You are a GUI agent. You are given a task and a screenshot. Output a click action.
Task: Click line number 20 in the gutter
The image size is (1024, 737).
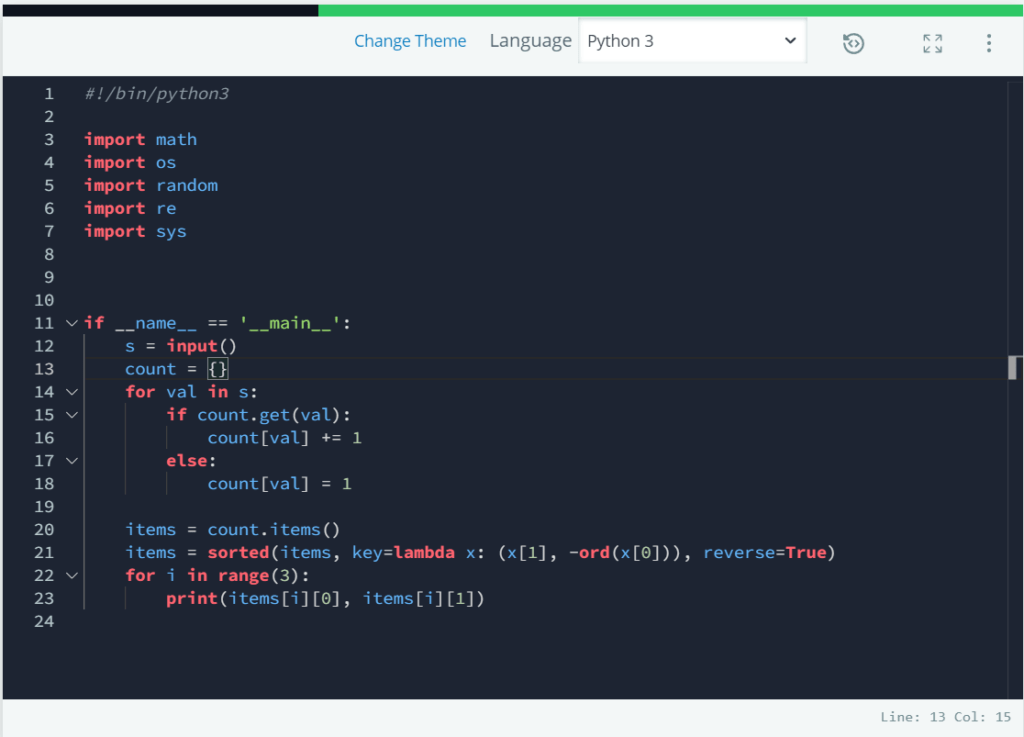[44, 529]
